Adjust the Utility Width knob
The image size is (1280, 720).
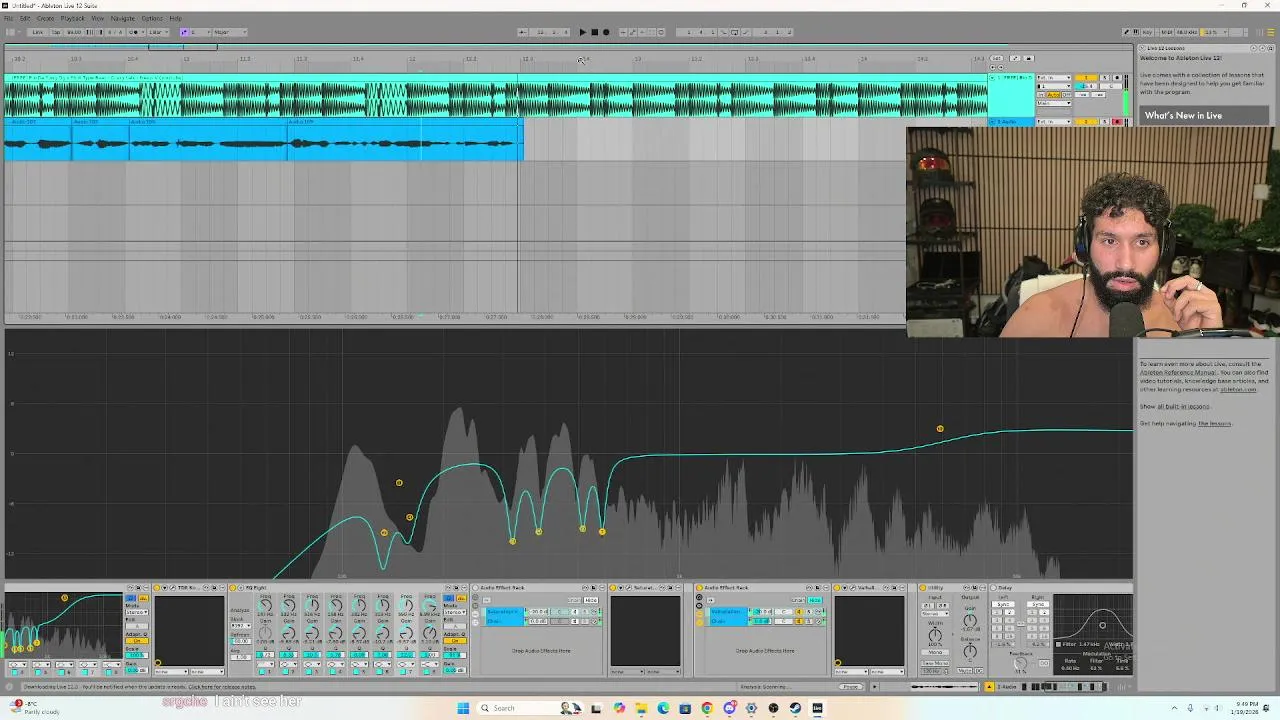tap(935, 635)
